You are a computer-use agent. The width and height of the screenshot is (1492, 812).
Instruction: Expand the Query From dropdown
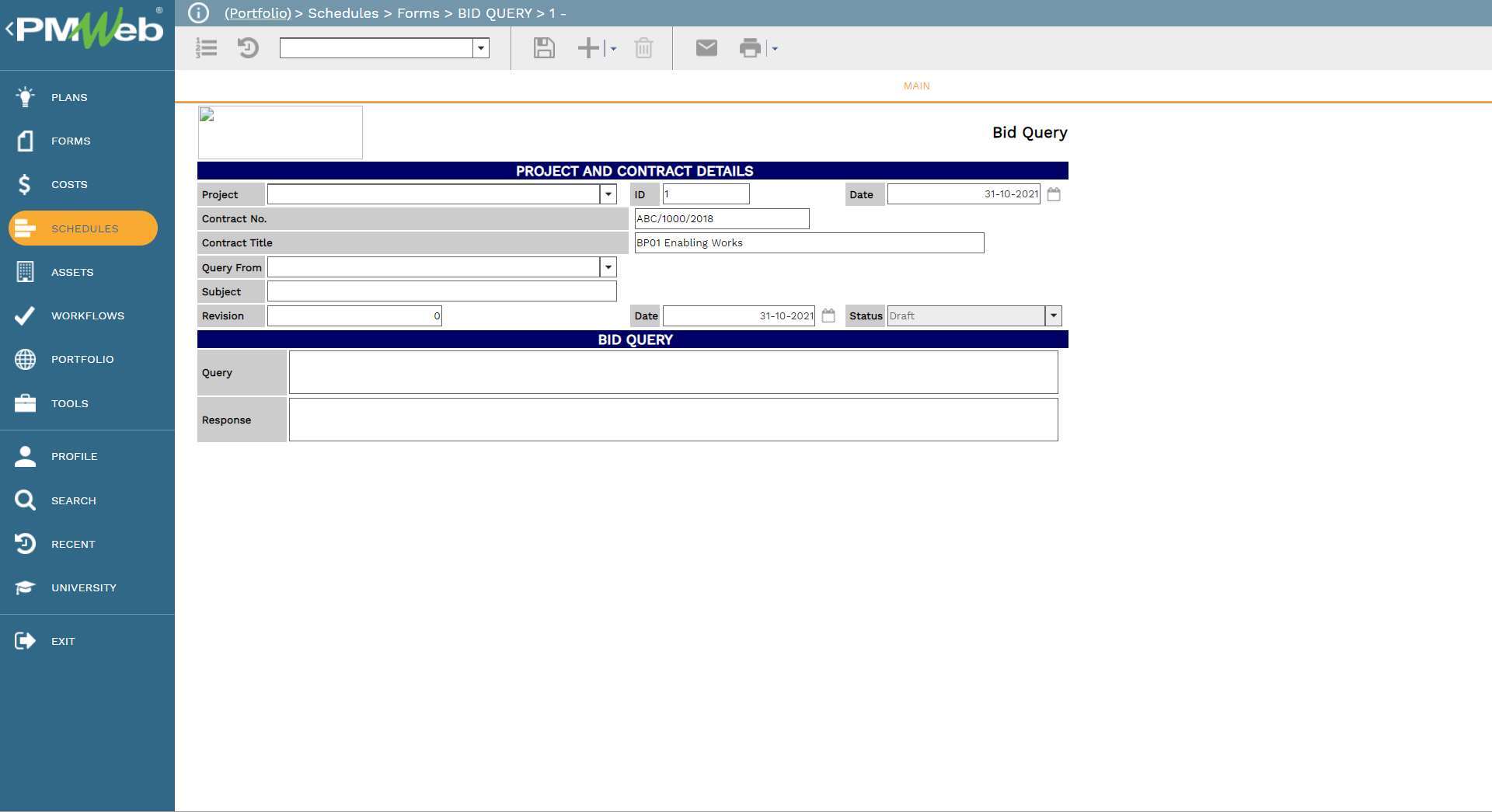pos(608,267)
